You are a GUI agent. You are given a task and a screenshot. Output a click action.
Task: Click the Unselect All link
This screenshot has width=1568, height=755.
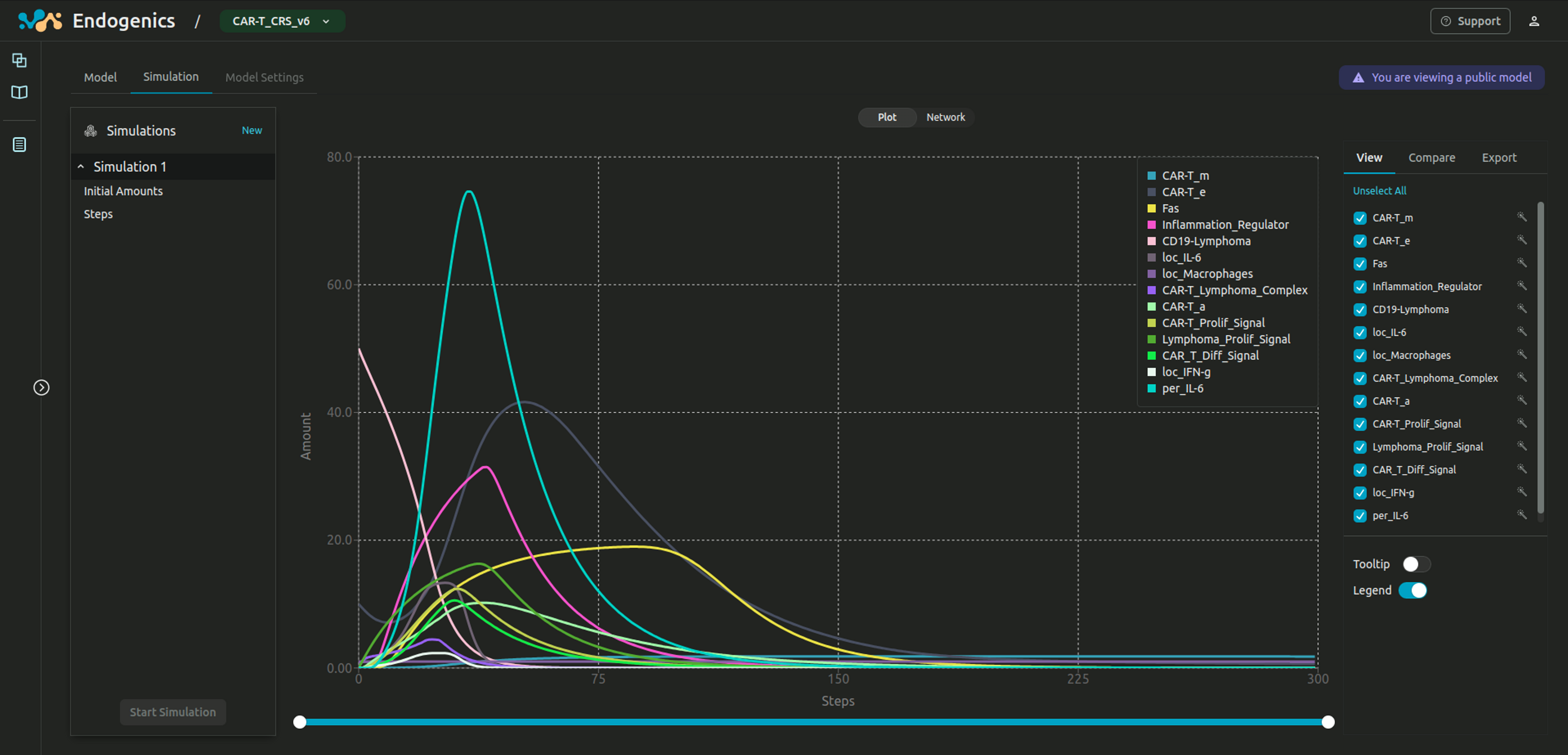[x=1380, y=191]
